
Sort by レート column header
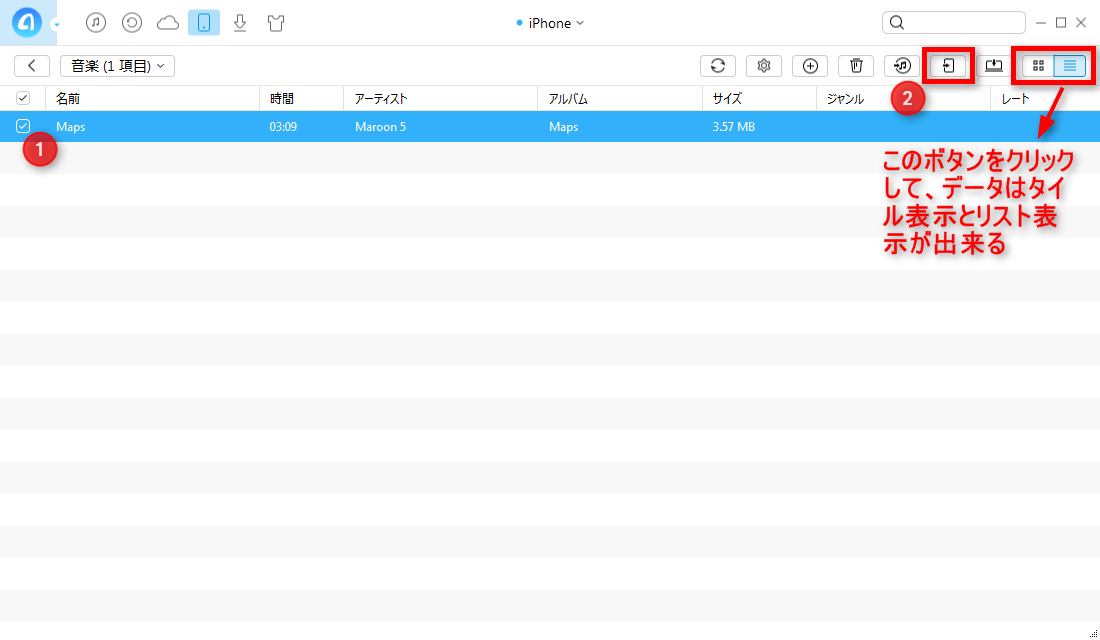(1045, 99)
